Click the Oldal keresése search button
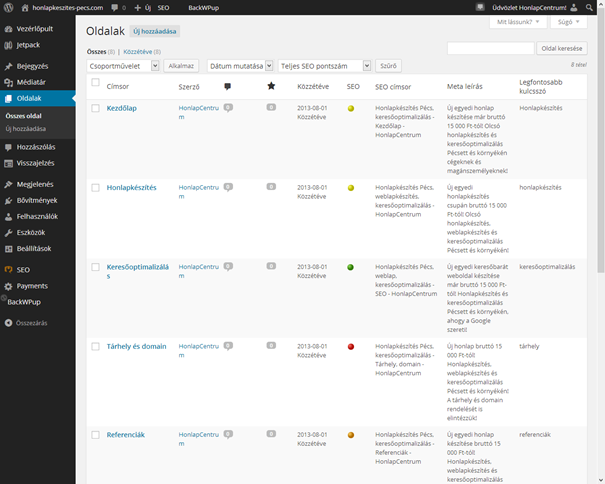Screen dimensions: 605x484 pos(562,48)
